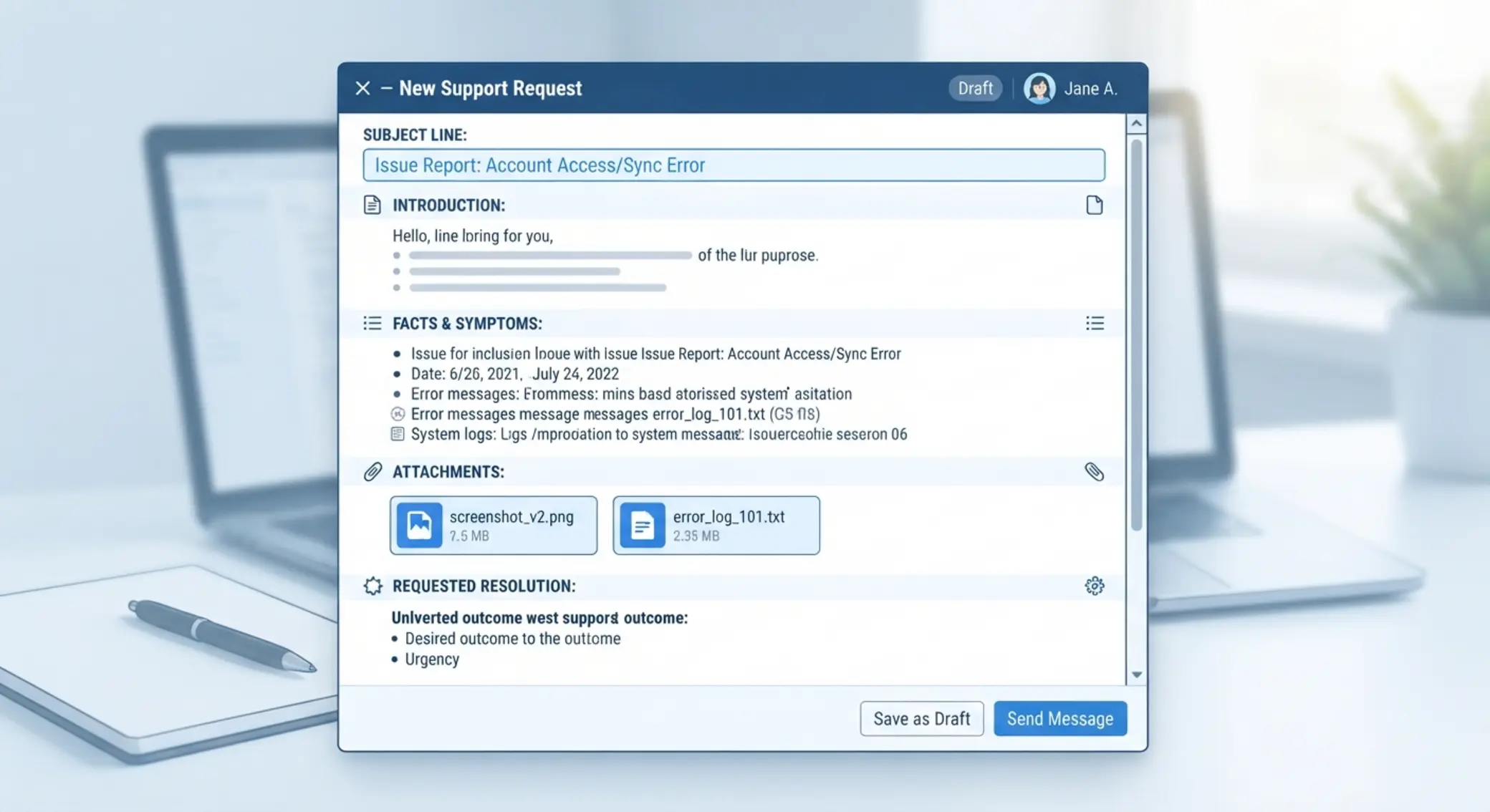Image resolution: width=1490 pixels, height=812 pixels.
Task: Click the document icon beside System logs line
Action: [x=398, y=434]
